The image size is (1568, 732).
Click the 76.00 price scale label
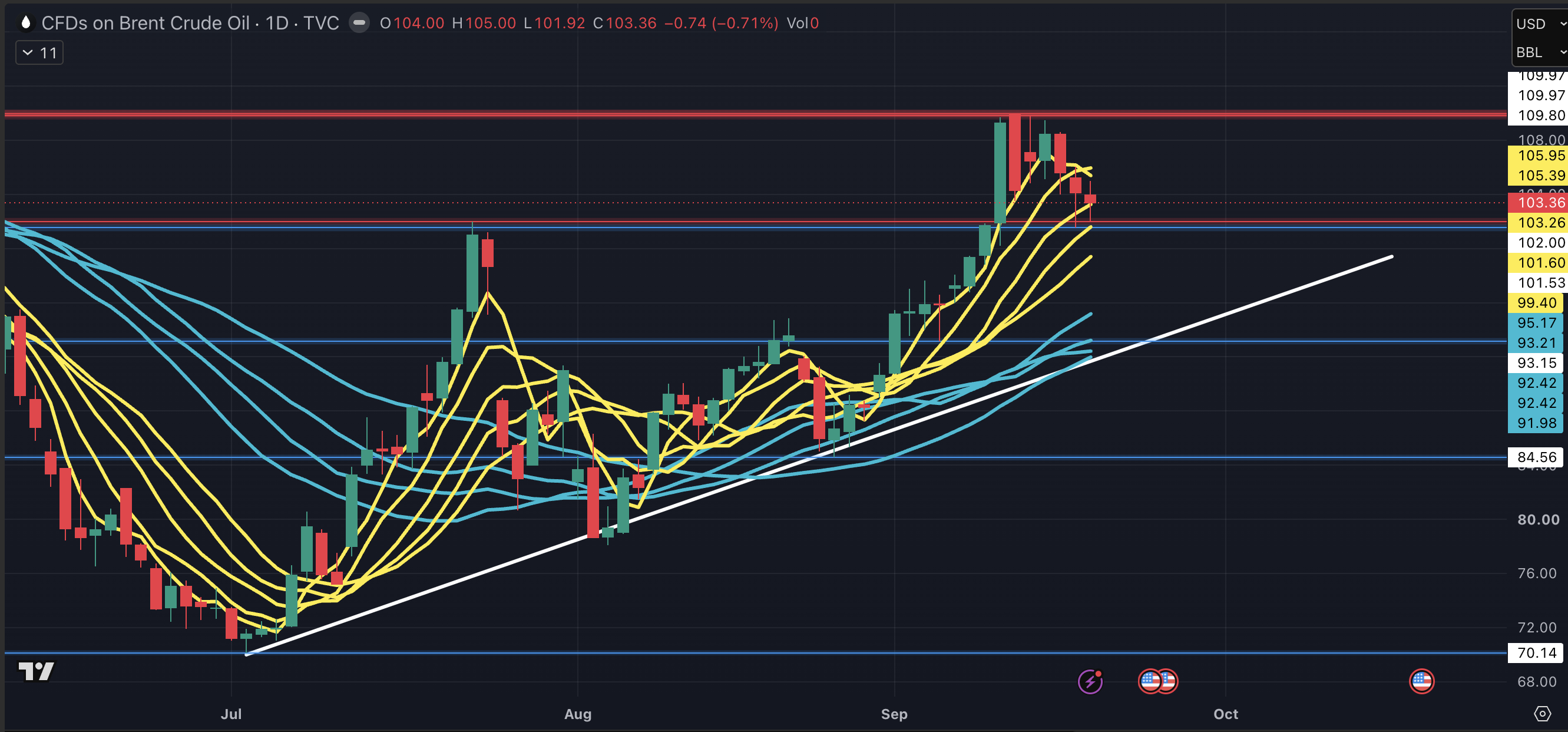1537,573
